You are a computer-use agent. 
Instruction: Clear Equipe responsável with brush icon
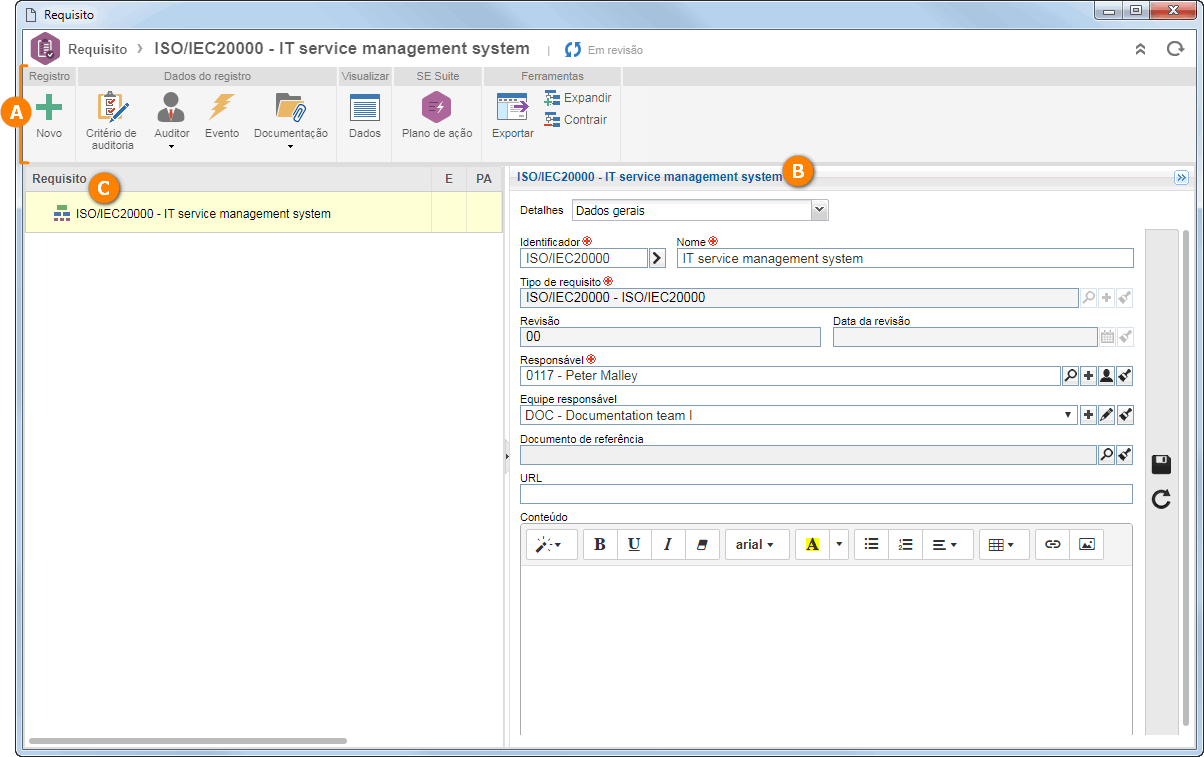pyautogui.click(x=1125, y=415)
